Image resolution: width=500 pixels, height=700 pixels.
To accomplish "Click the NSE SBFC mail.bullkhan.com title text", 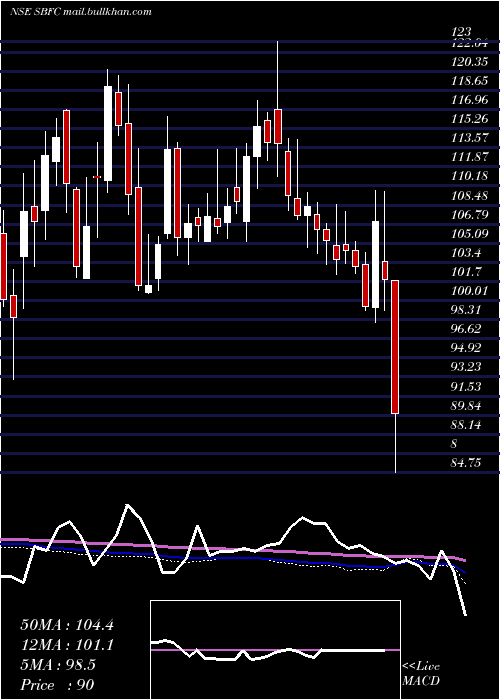I will click(x=80, y=12).
